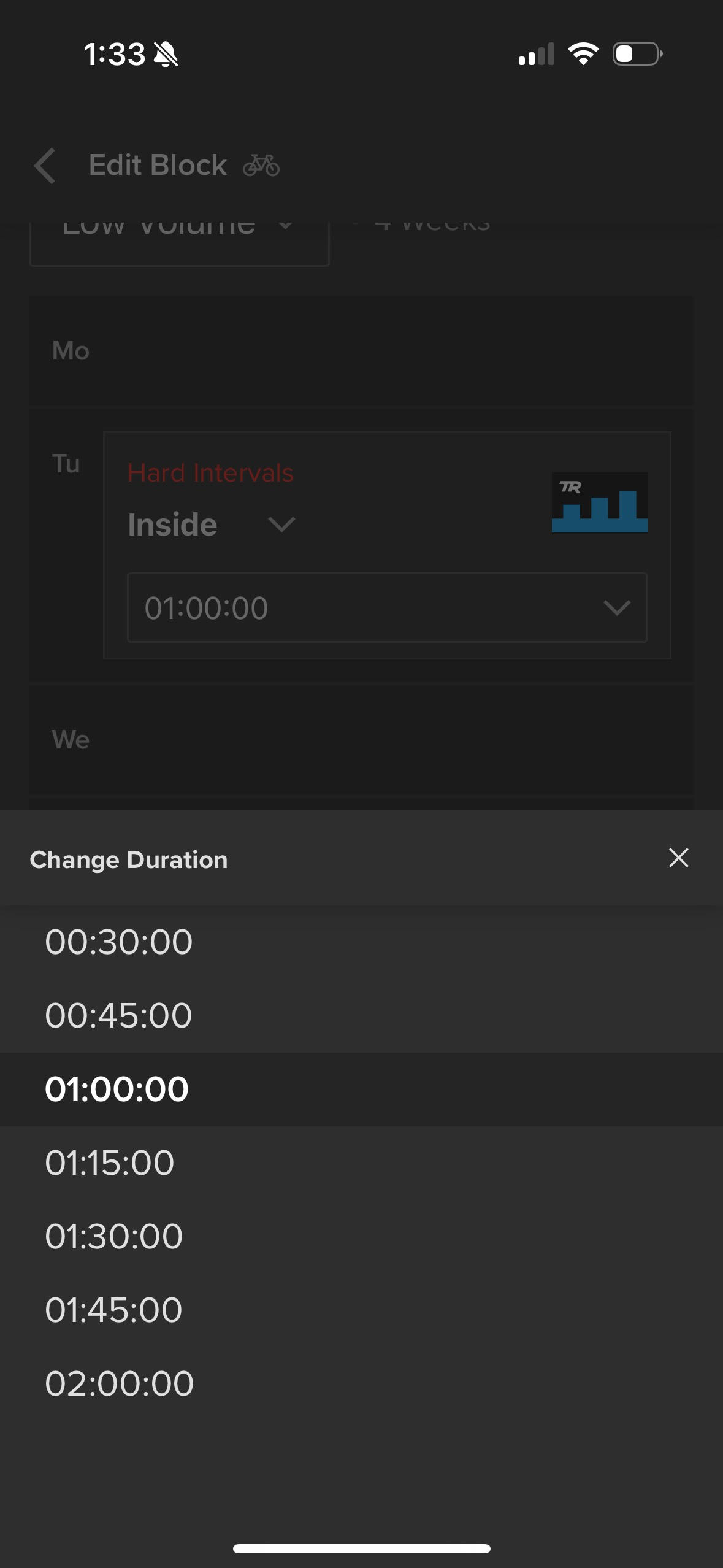Screen dimensions: 723x1568
Task: Tap the home indicator bar
Action: pyautogui.click(x=361, y=1548)
